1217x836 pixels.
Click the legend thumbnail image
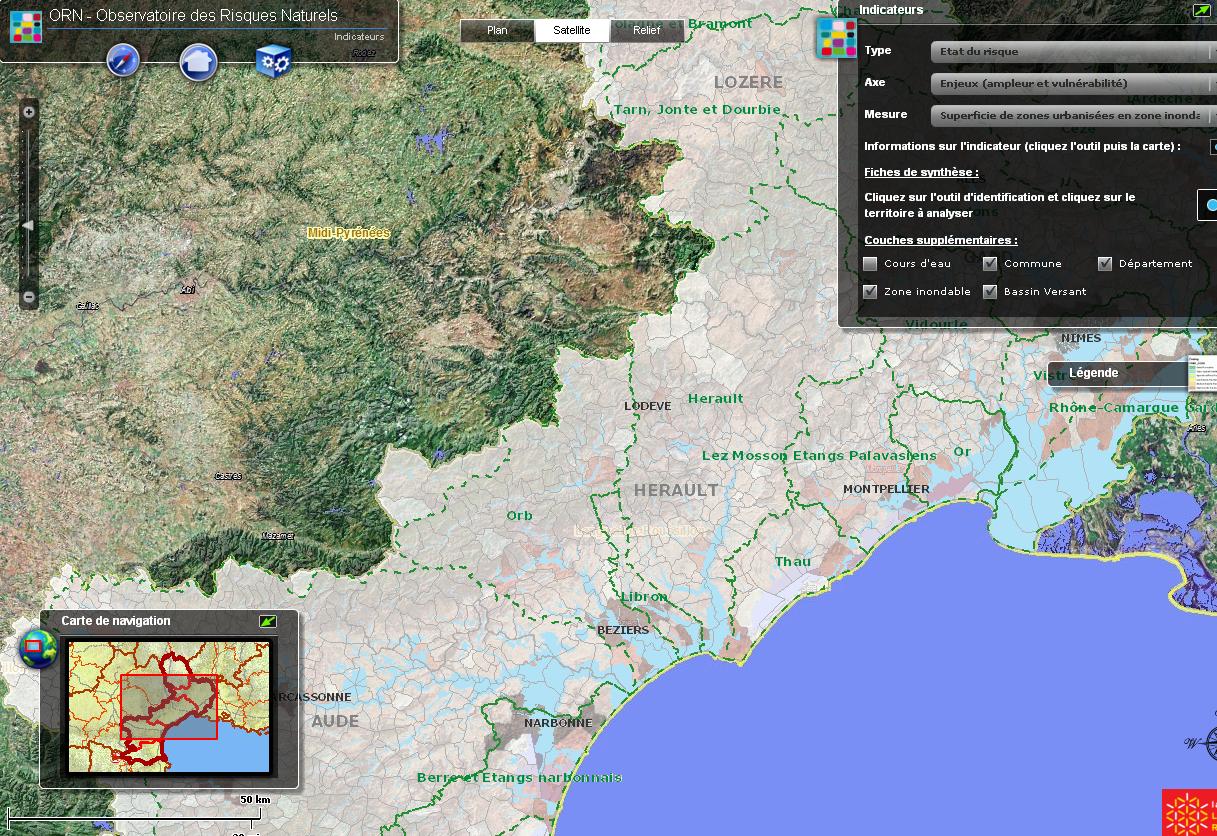tap(1203, 374)
